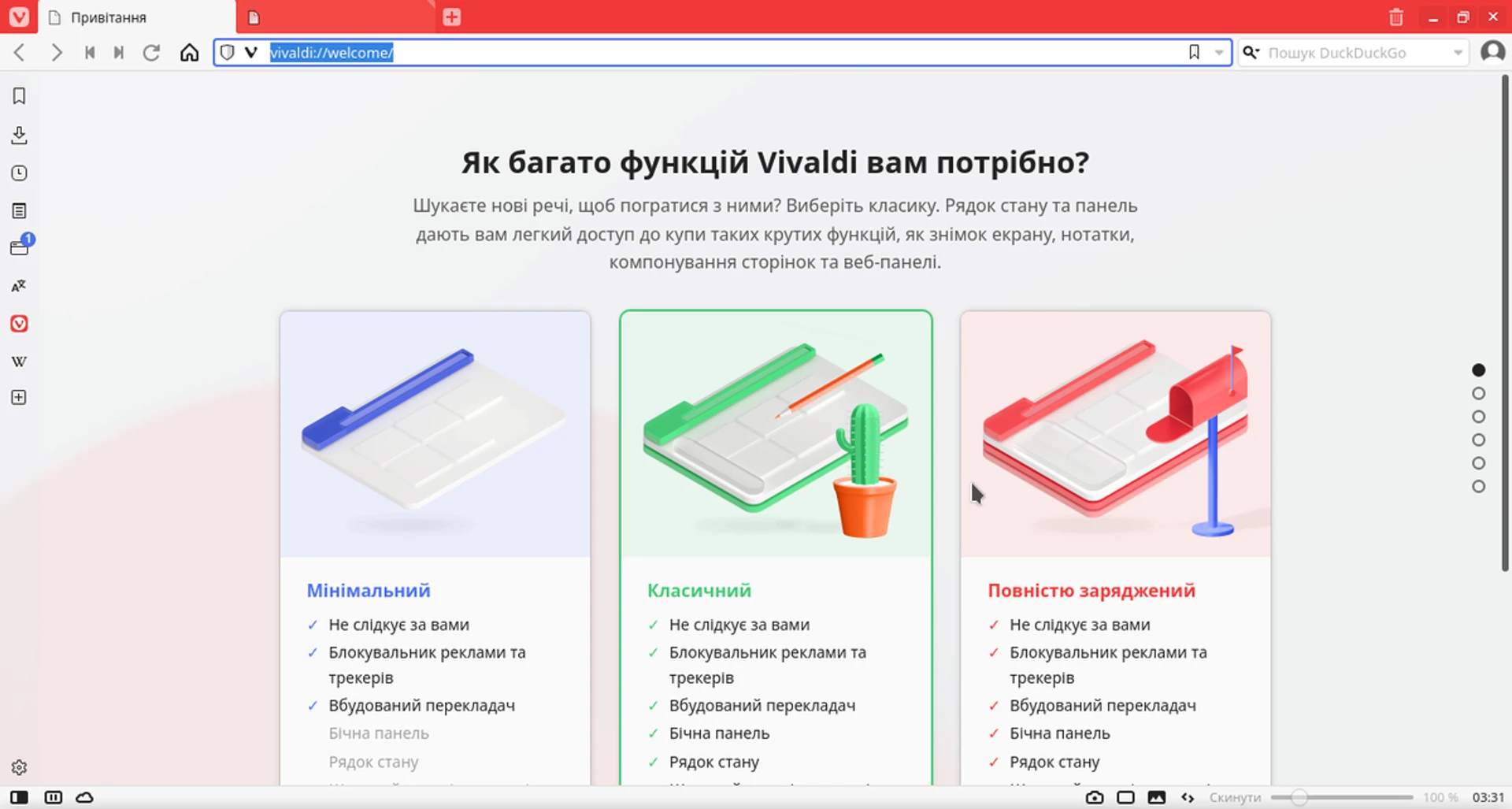Toggle the side panel visibility
This screenshot has height=809, width=1512.
click(20, 797)
